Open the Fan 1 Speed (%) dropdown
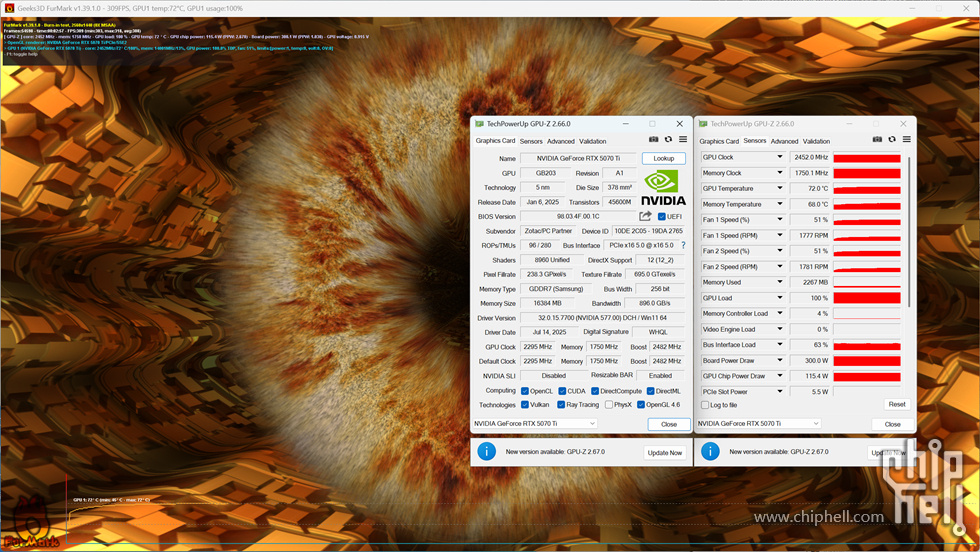 [x=779, y=219]
